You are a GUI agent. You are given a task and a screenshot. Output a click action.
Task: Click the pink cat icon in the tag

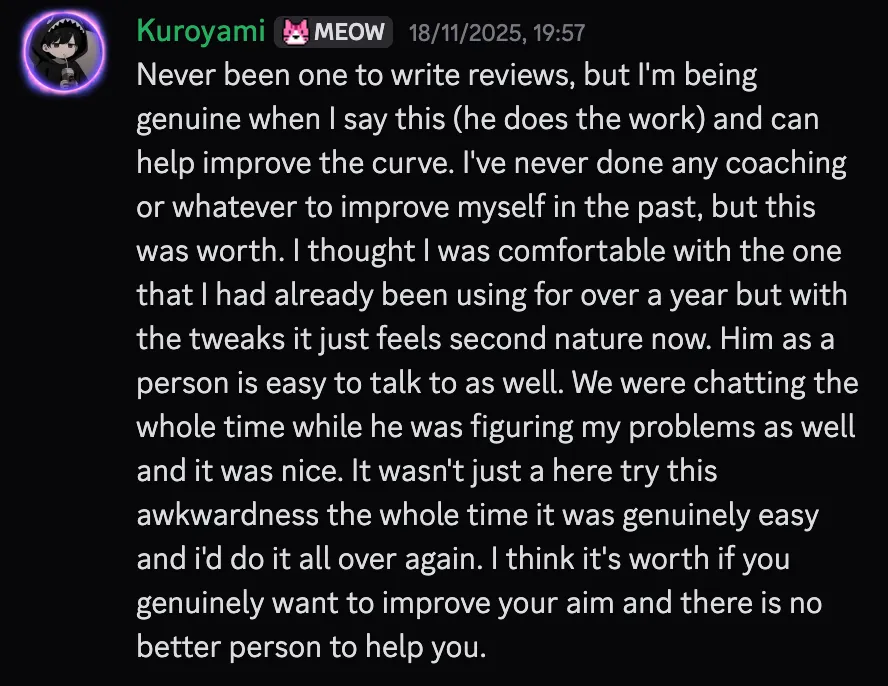coord(296,32)
